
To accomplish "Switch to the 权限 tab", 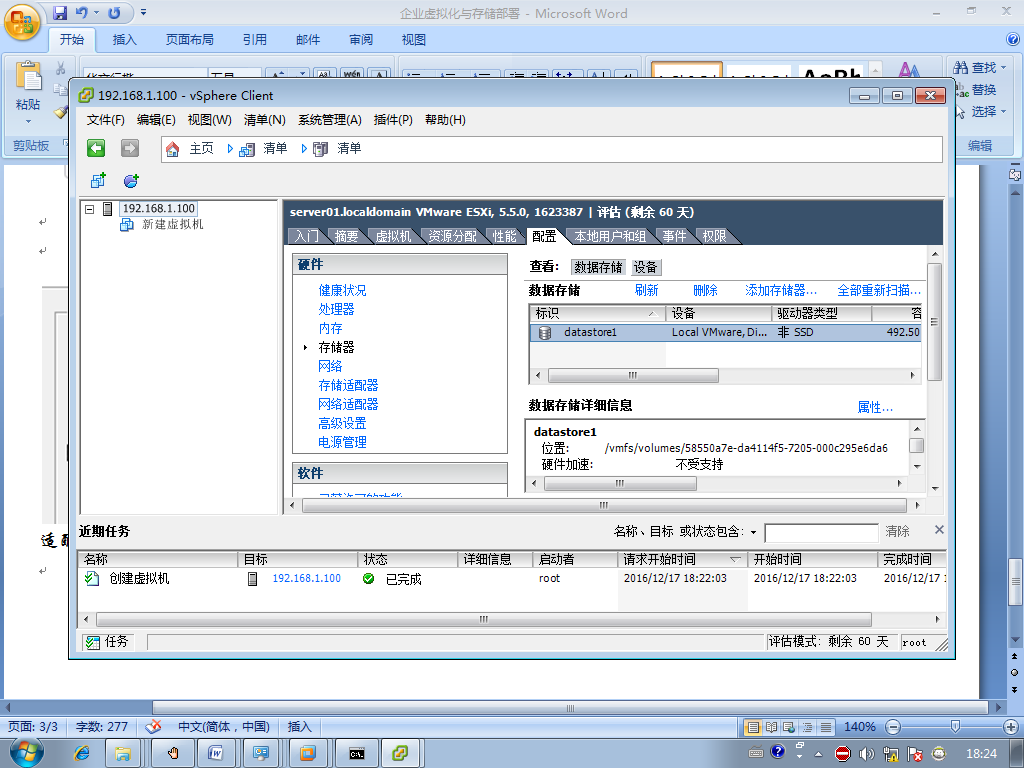I will (x=714, y=236).
